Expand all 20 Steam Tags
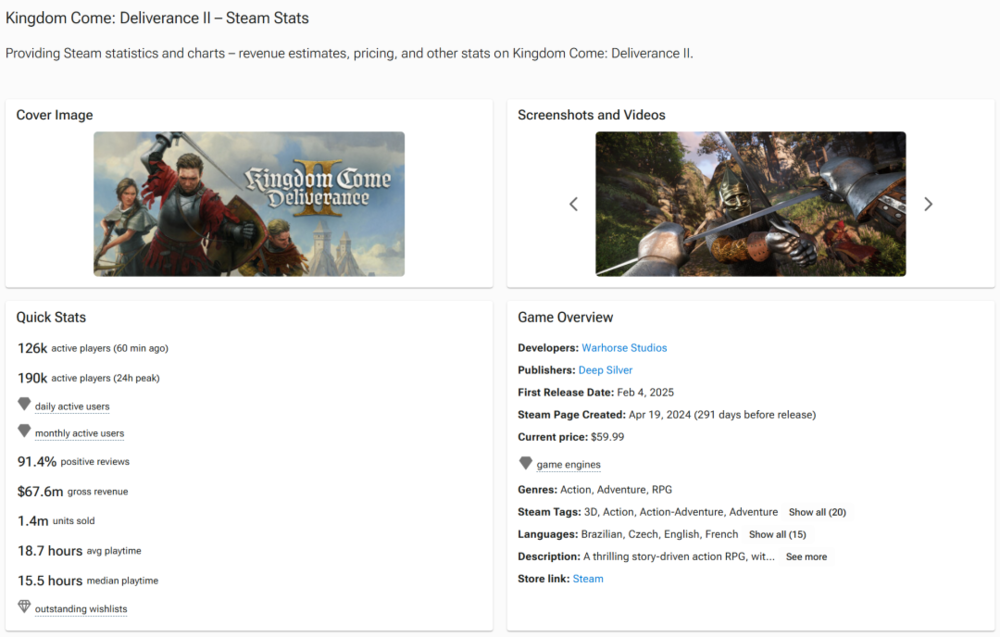 (x=817, y=512)
